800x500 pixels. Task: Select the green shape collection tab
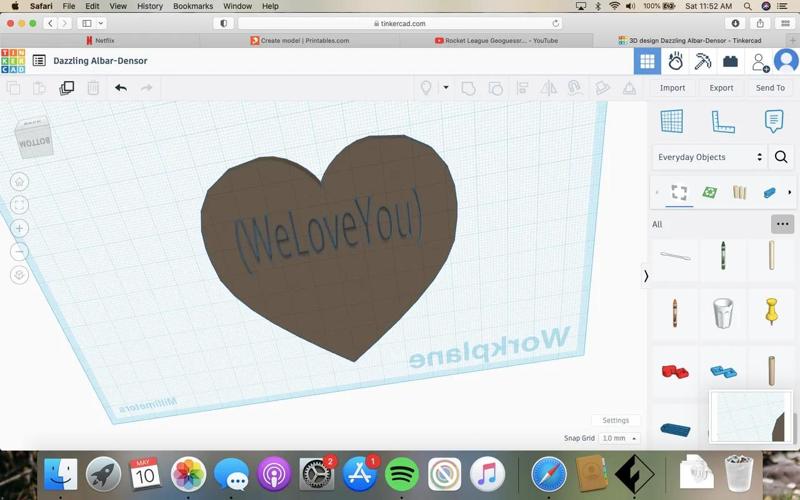pyautogui.click(x=709, y=192)
